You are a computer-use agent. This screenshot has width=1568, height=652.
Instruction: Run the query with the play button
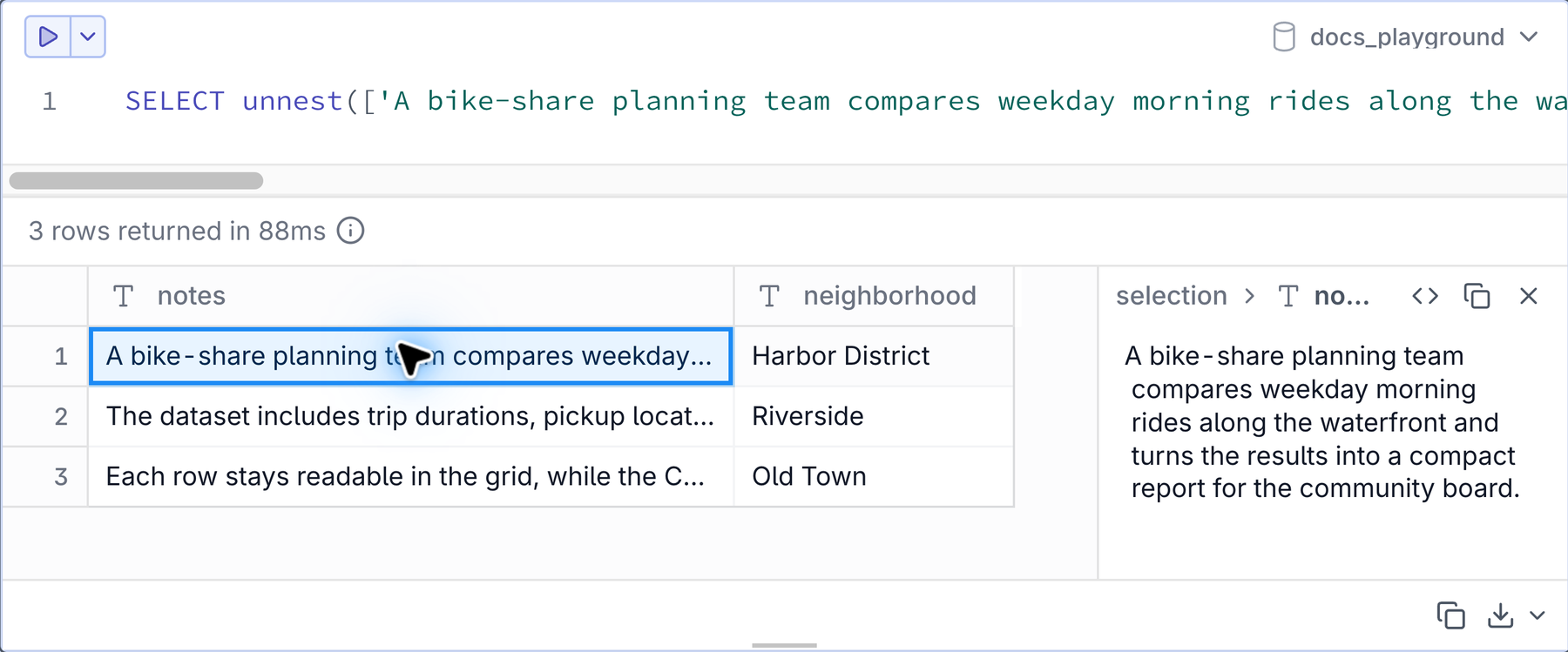point(48,37)
